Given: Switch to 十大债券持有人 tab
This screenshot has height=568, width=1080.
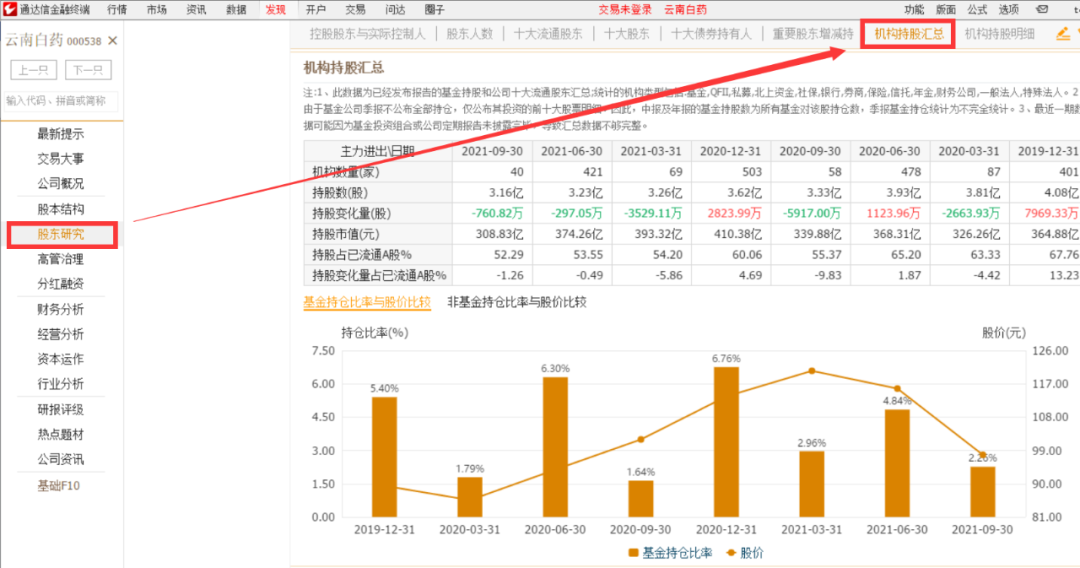Looking at the screenshot, I should 712,34.
